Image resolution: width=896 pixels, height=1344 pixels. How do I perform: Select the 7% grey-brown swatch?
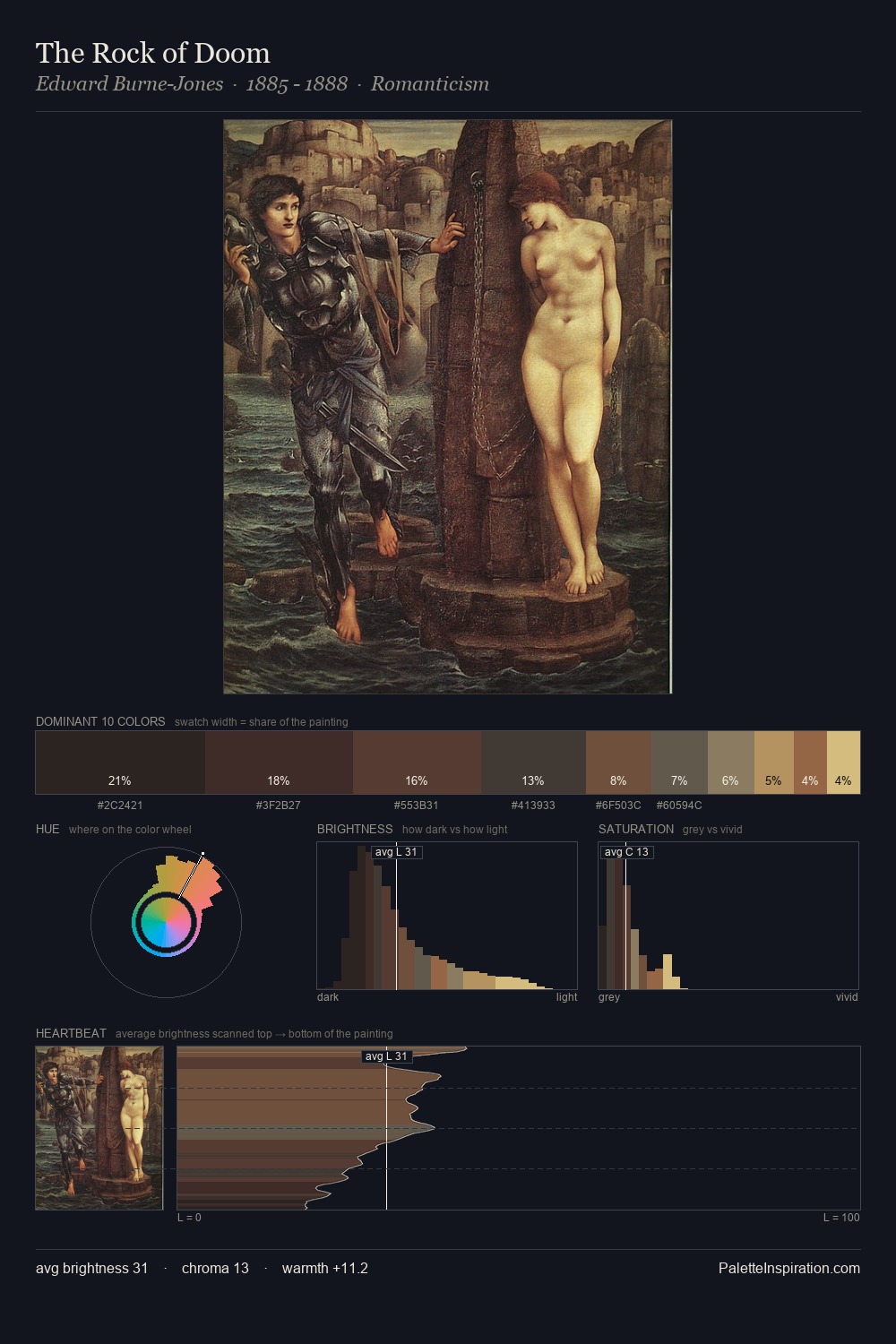679,762
